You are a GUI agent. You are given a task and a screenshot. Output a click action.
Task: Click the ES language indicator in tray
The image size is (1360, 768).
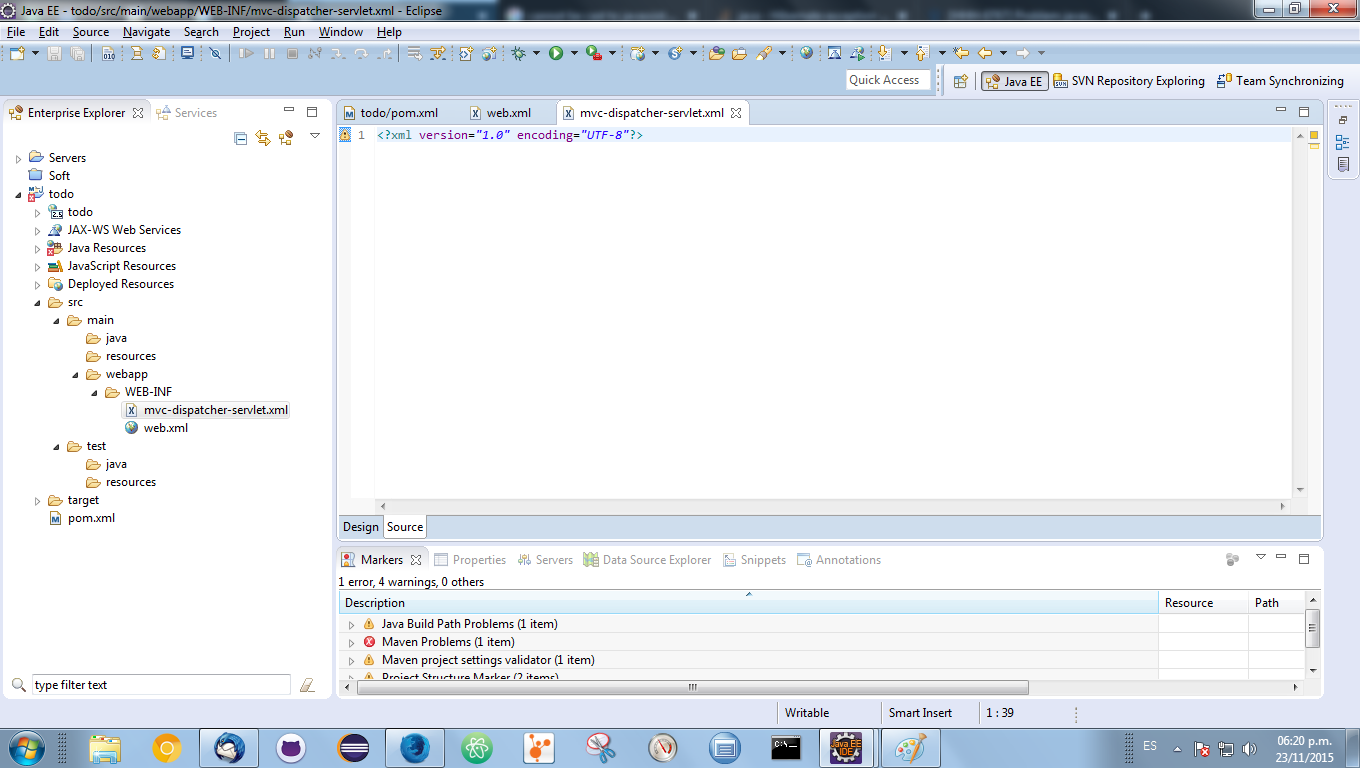[1150, 746]
